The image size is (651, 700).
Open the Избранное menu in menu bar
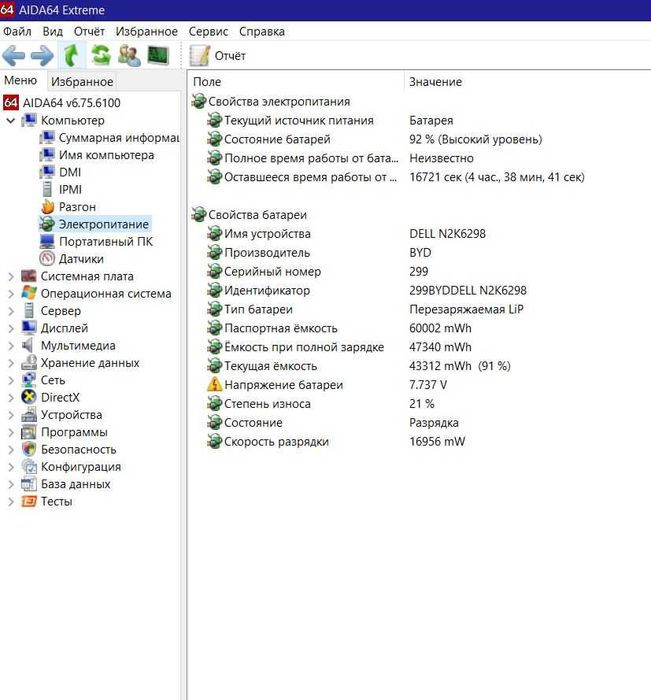point(146,32)
